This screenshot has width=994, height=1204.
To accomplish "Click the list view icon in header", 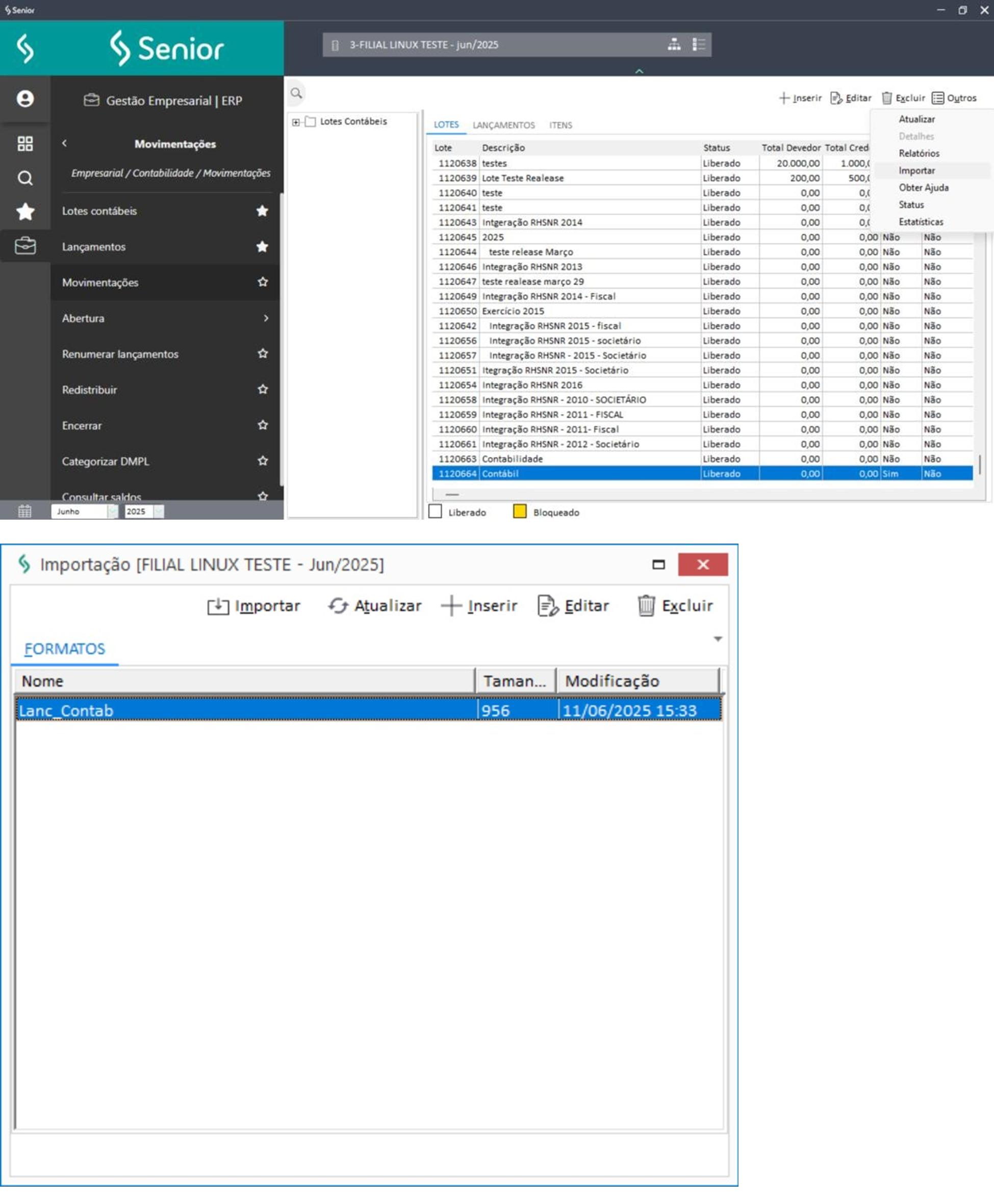I will (x=699, y=45).
